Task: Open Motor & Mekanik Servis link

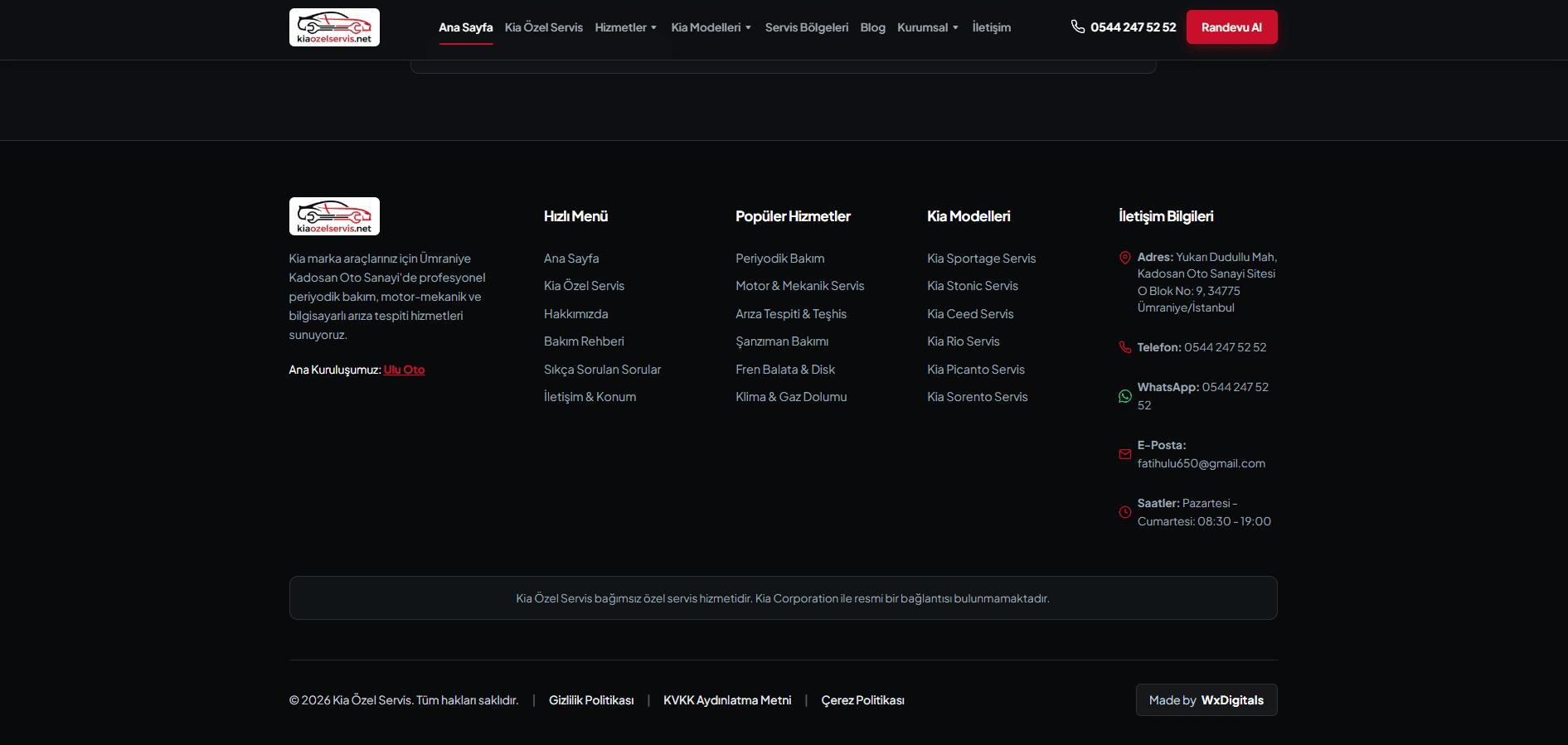Action: tap(800, 286)
